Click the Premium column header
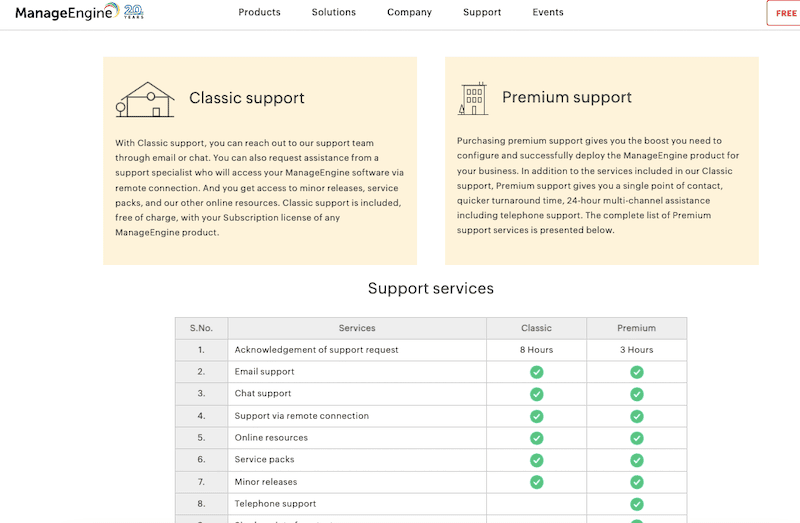The height and width of the screenshot is (523, 800). [636, 328]
